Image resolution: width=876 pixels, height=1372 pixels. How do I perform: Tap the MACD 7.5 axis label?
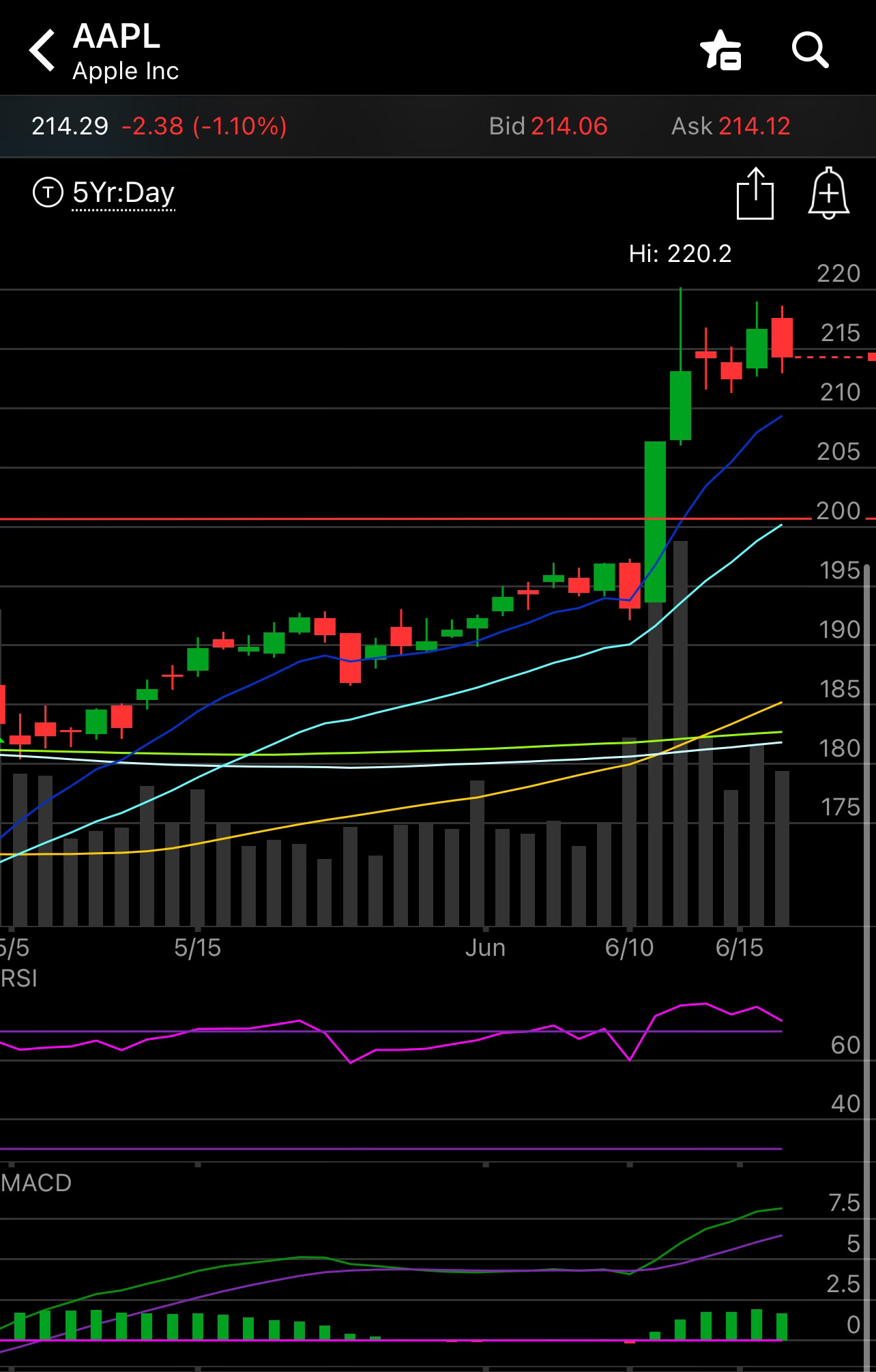point(845,1203)
